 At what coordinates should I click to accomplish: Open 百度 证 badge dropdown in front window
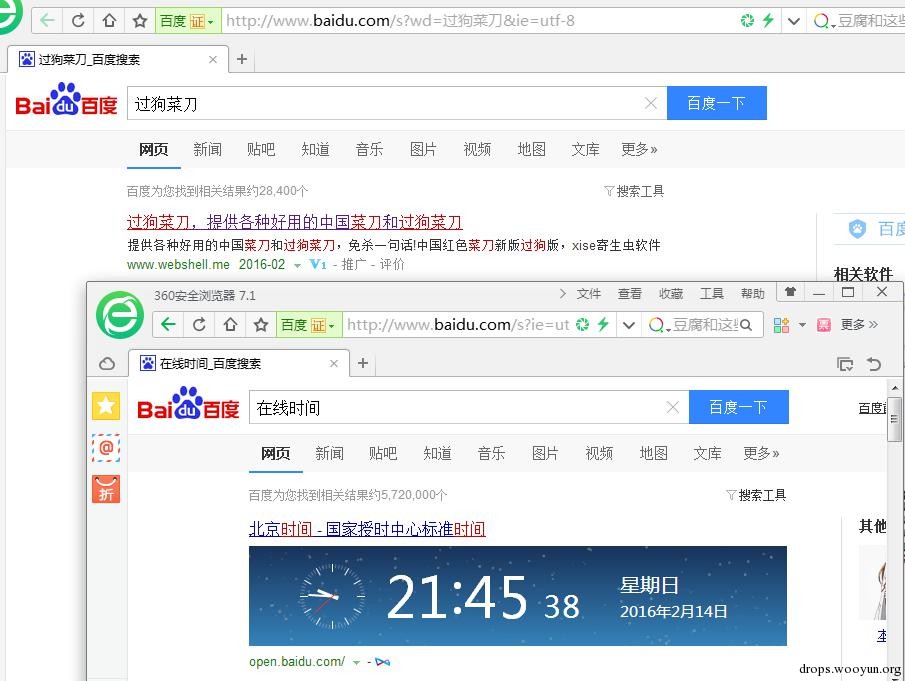(309, 325)
